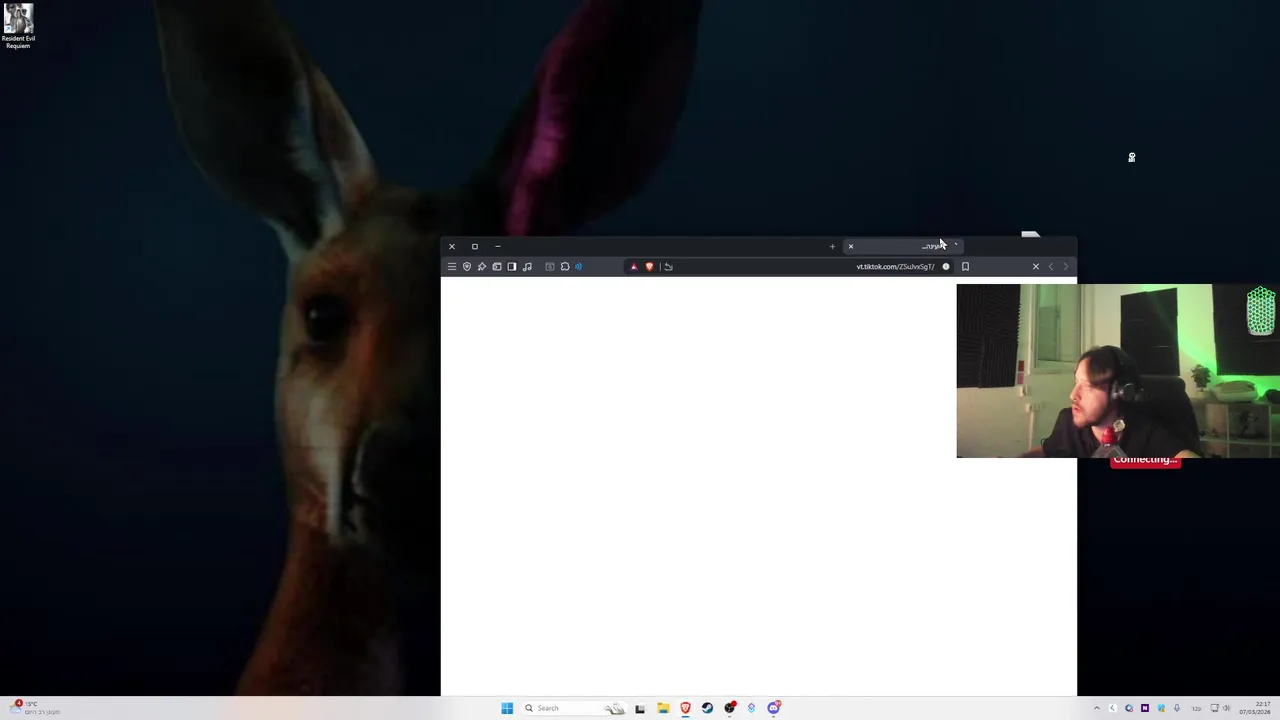
Task: Bookmark this page with bookmark icon
Action: point(965,267)
